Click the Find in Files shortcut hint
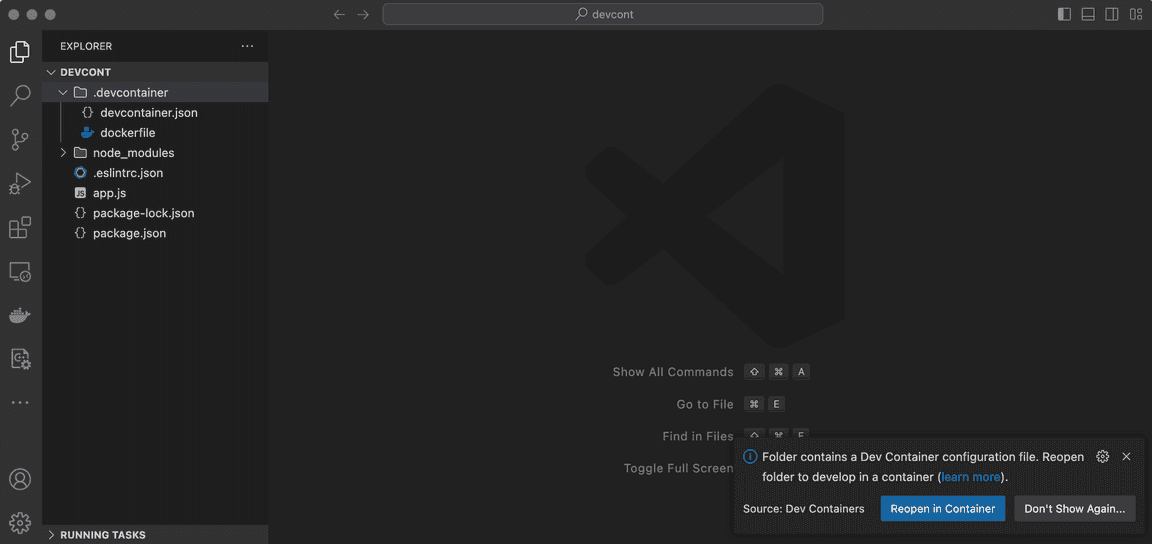Screen dimensions: 1152x544 tap(735, 436)
